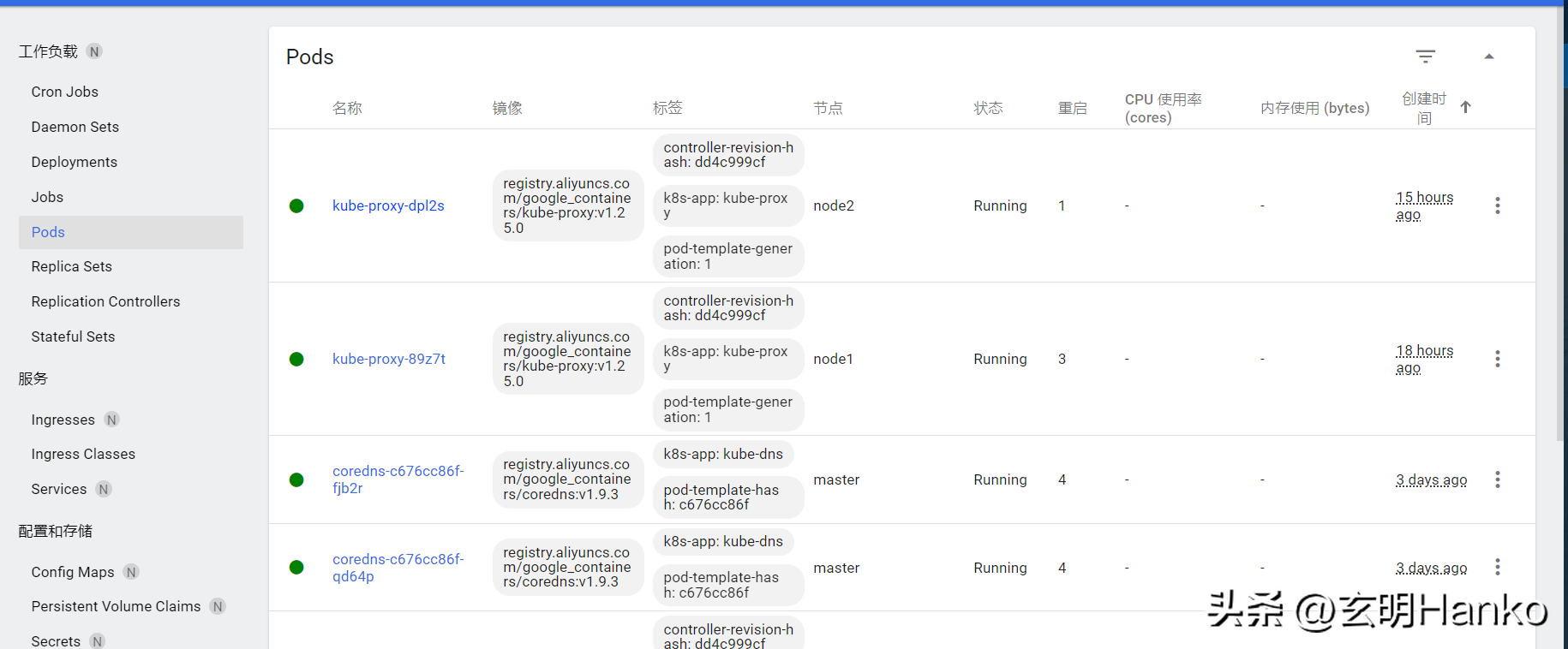Click green status icon of kube-proxy-dpl2s
Viewport: 1568px width, 649px height.
296,205
